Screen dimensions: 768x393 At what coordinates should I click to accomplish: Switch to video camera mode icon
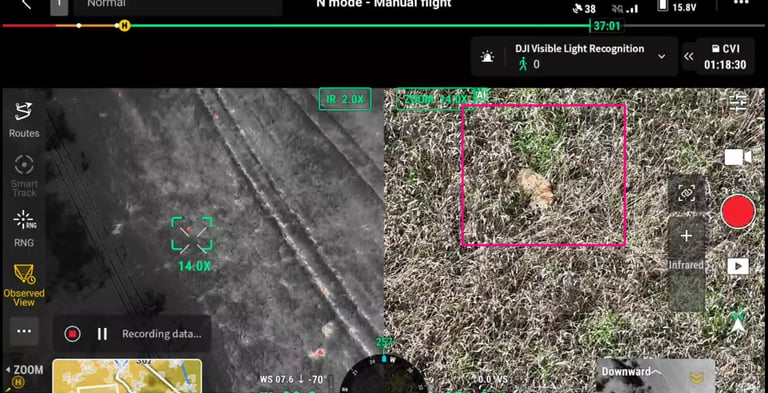point(738,157)
